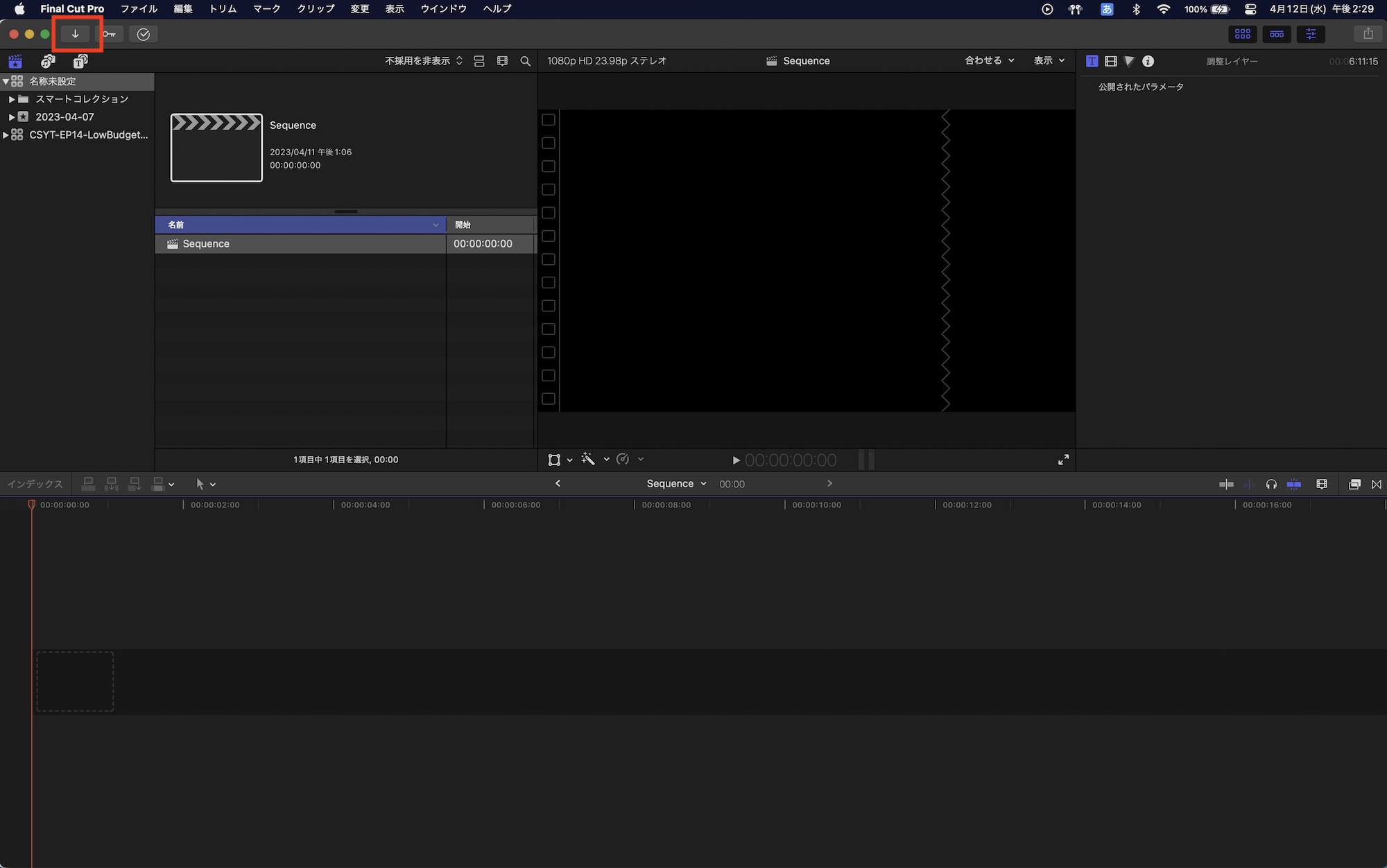Open the share/export menu
This screenshot has height=868, width=1387.
tap(1367, 33)
